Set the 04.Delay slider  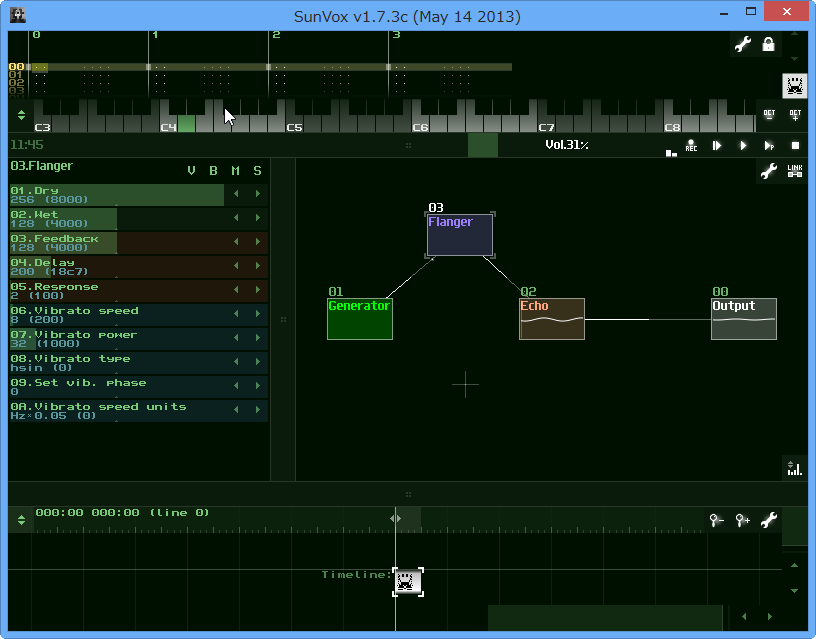(x=117, y=266)
